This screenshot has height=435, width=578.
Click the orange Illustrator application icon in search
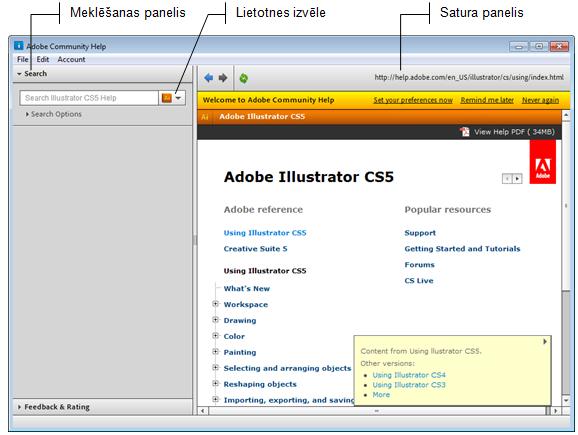(x=167, y=98)
